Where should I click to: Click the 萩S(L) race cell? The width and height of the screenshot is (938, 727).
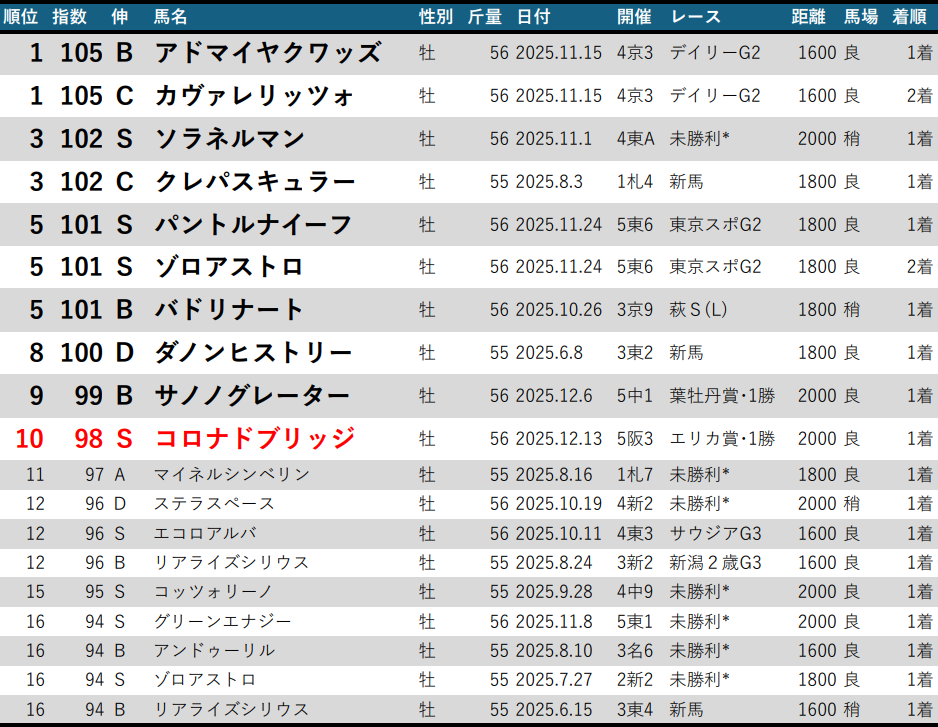698,310
